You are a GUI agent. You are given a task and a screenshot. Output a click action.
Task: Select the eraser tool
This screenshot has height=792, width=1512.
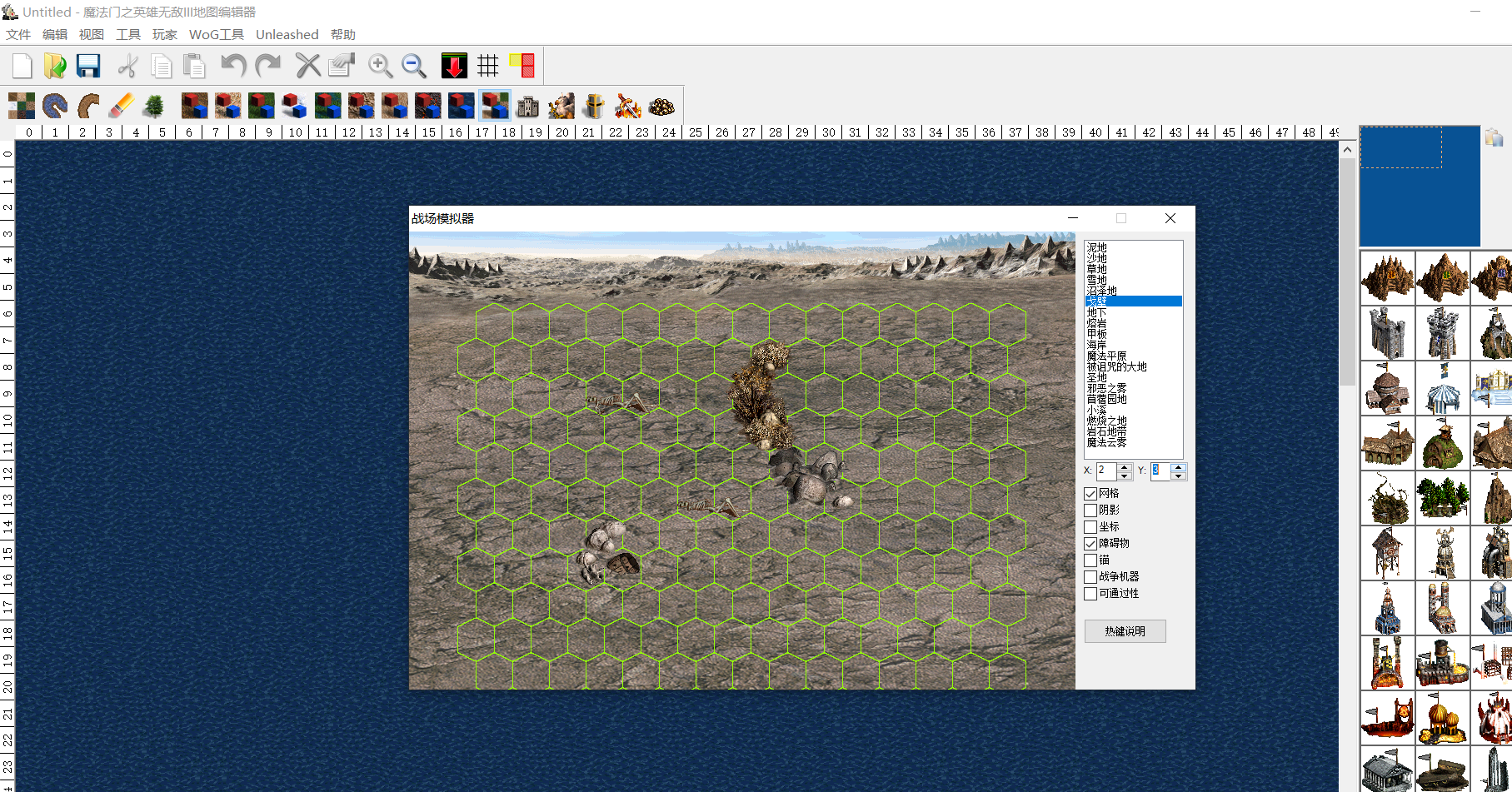(x=122, y=106)
